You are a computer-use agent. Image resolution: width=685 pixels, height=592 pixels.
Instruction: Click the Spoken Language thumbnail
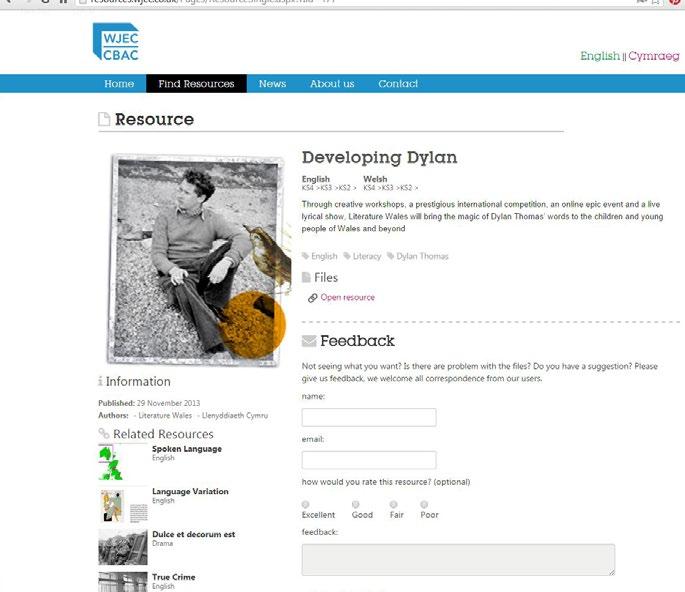pos(123,462)
